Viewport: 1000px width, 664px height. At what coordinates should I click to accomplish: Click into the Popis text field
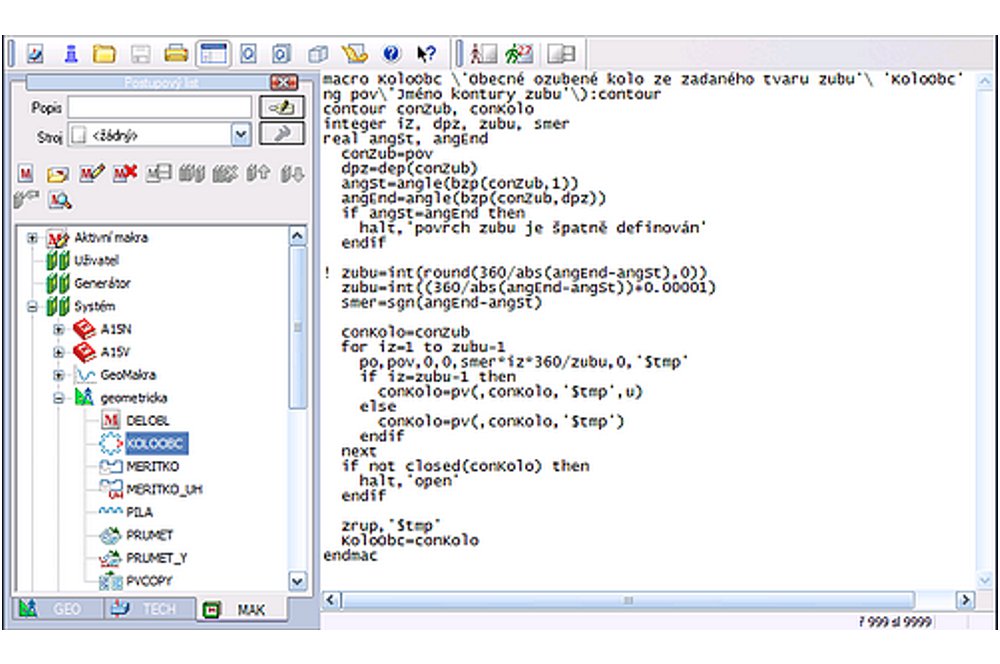click(160, 107)
